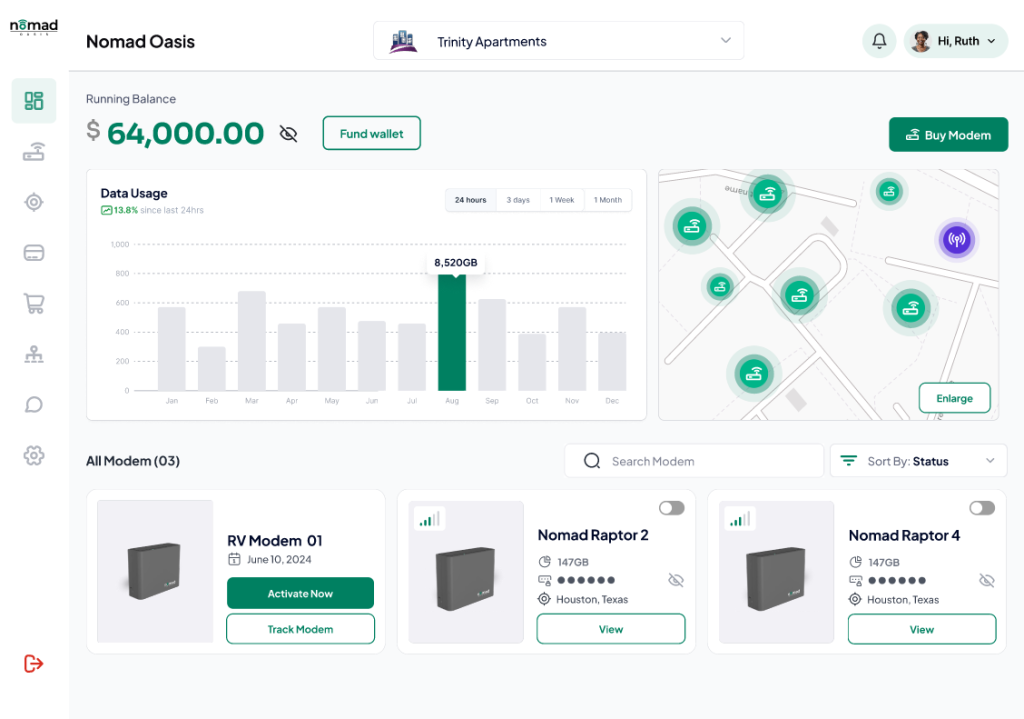Screen dimensions: 1024x719
Task: Click the signal strength icon on Nomad Raptor 2
Action: pyautogui.click(x=430, y=519)
